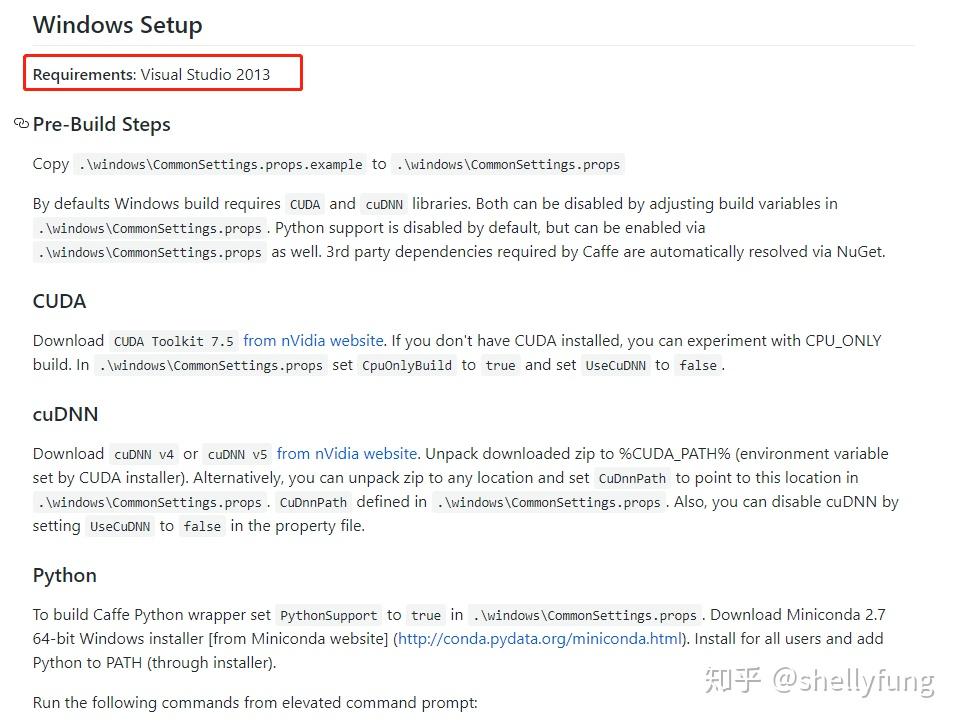Click the 'cuDNN v5' code label
The height and width of the screenshot is (724, 959).
(237, 454)
